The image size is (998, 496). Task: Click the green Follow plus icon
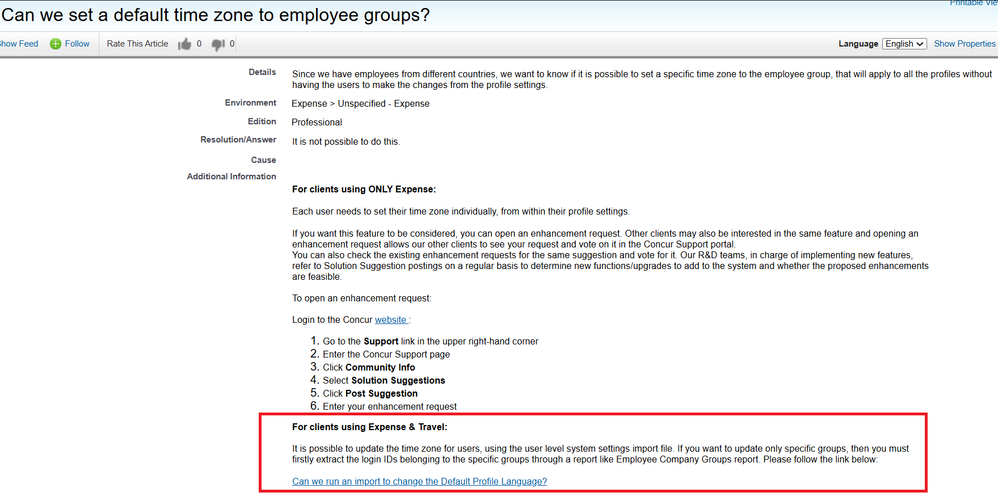[55, 44]
